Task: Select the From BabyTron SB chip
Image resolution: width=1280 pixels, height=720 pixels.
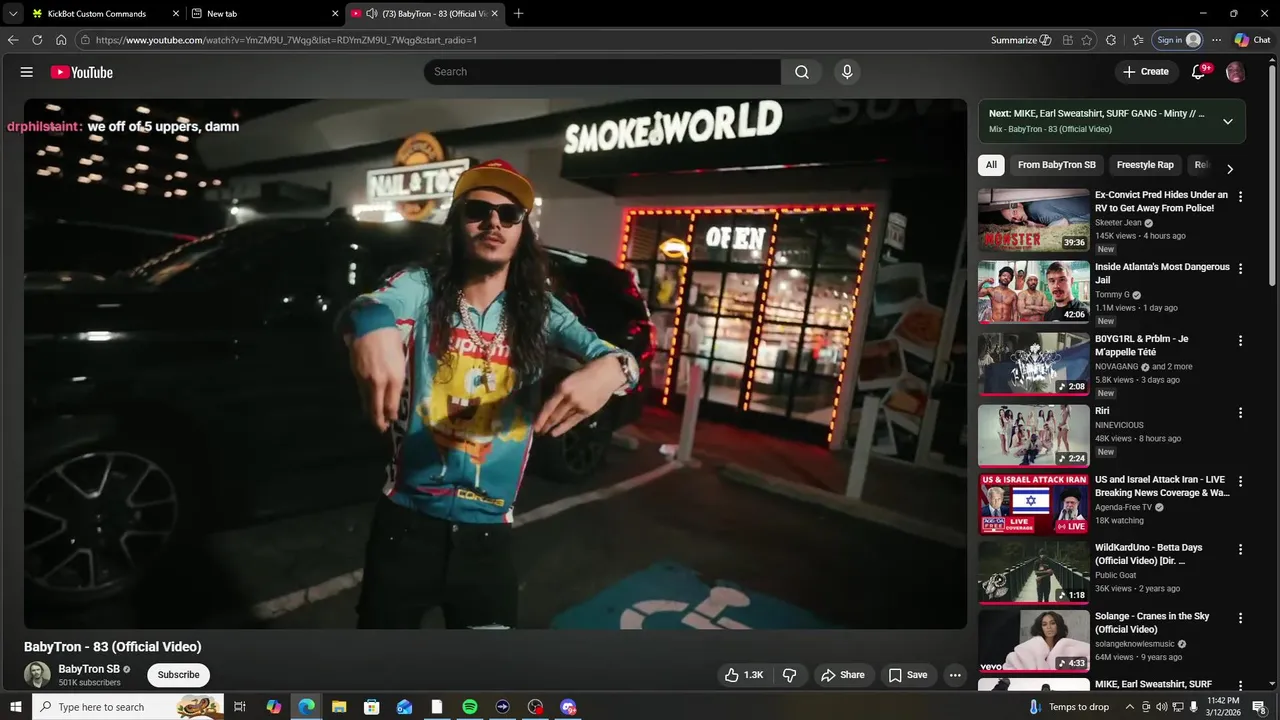Action: click(1057, 165)
